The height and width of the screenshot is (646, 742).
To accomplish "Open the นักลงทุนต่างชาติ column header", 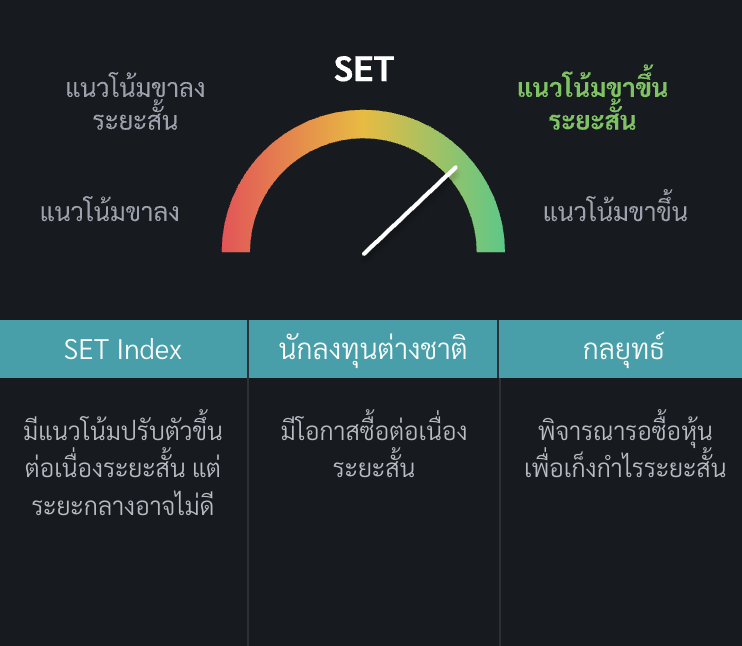I will coord(373,349).
